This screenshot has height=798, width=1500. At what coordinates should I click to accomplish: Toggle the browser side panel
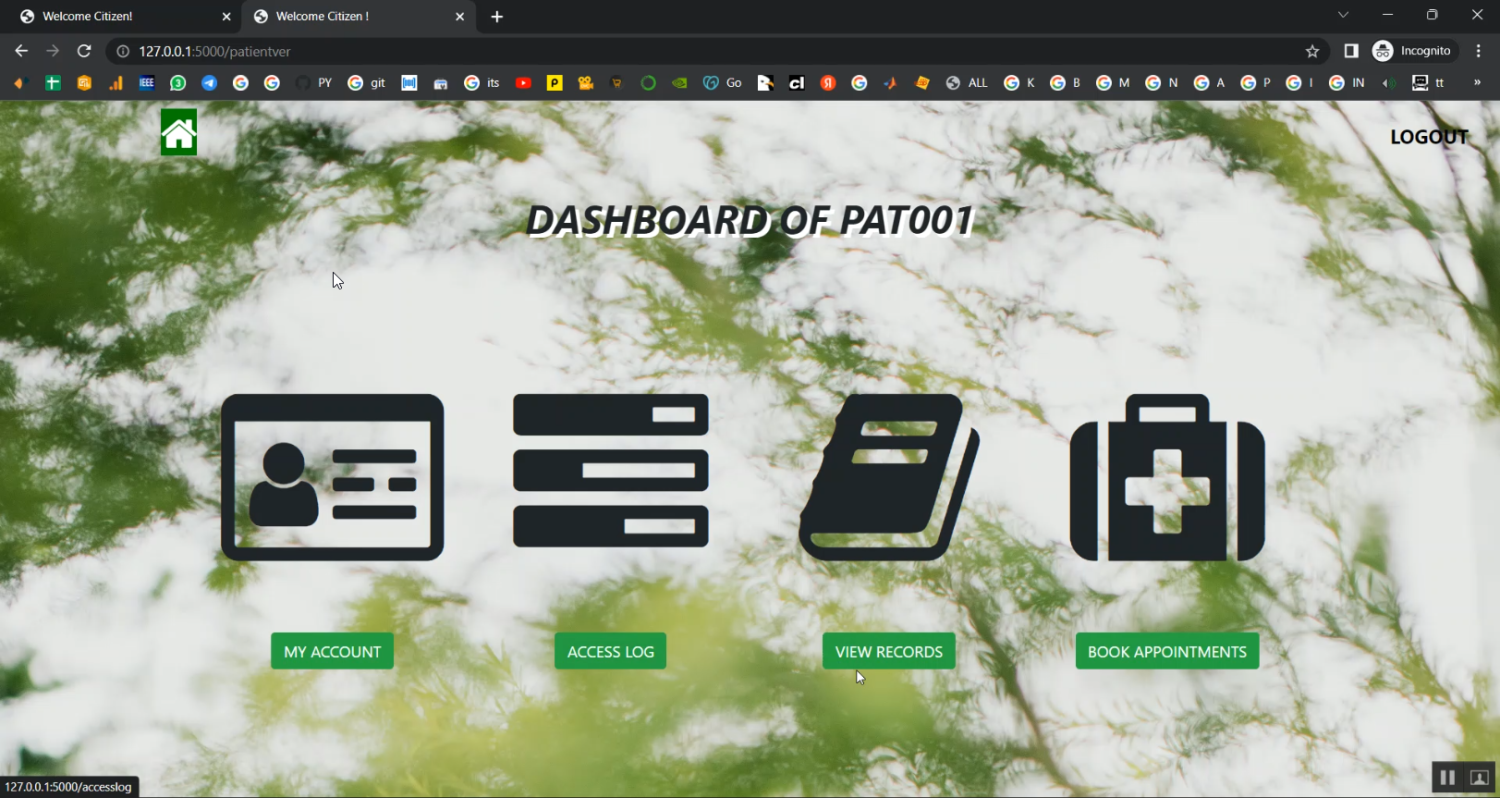[1351, 51]
